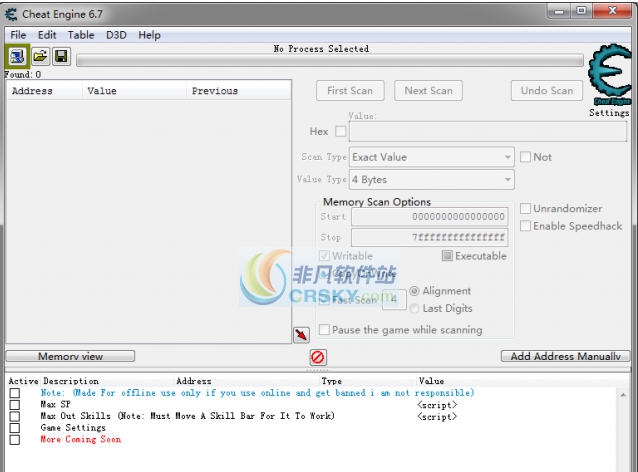Open the D3D menu

tap(116, 35)
